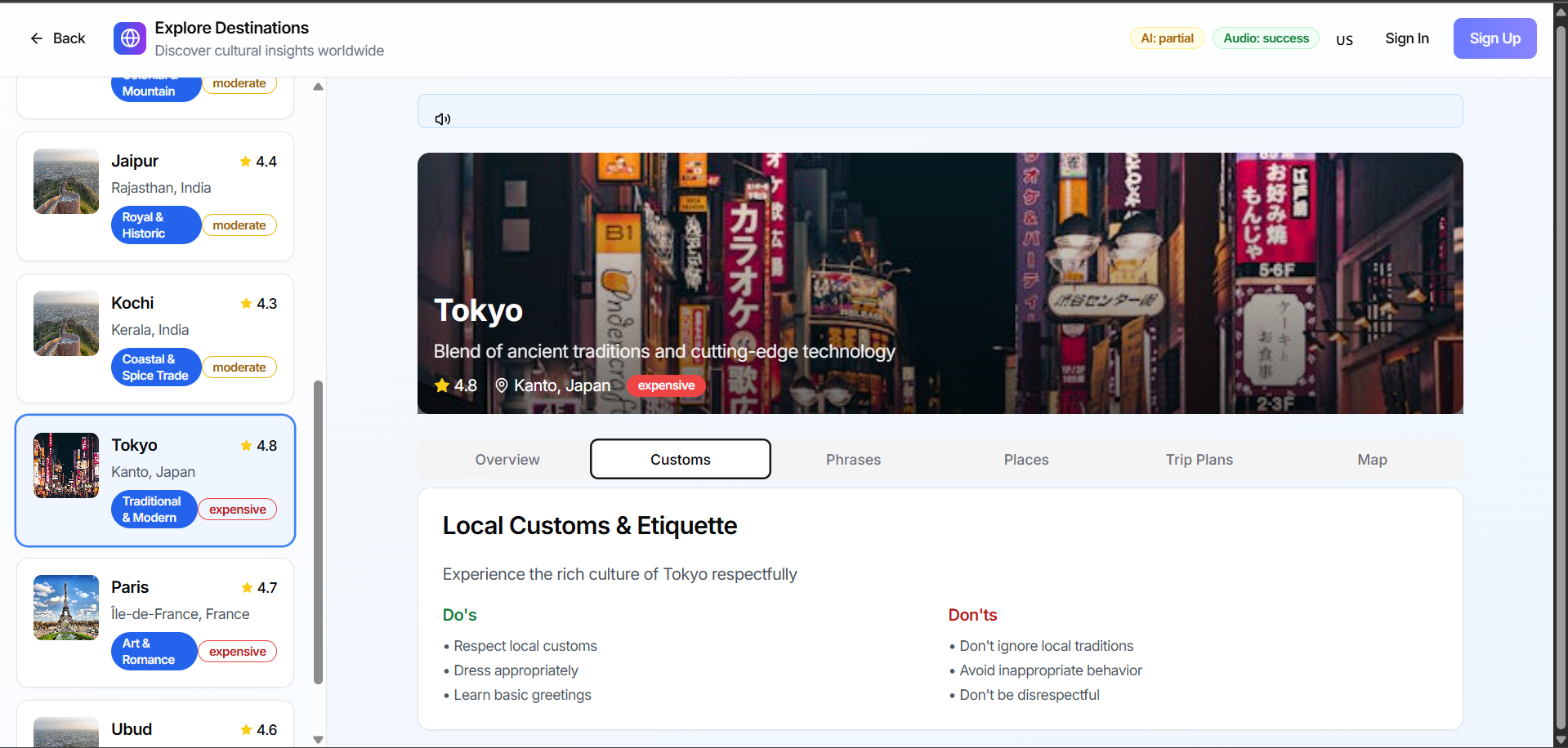The width and height of the screenshot is (1568, 748).
Task: Click the Rajasthan, India location text
Action: click(161, 188)
